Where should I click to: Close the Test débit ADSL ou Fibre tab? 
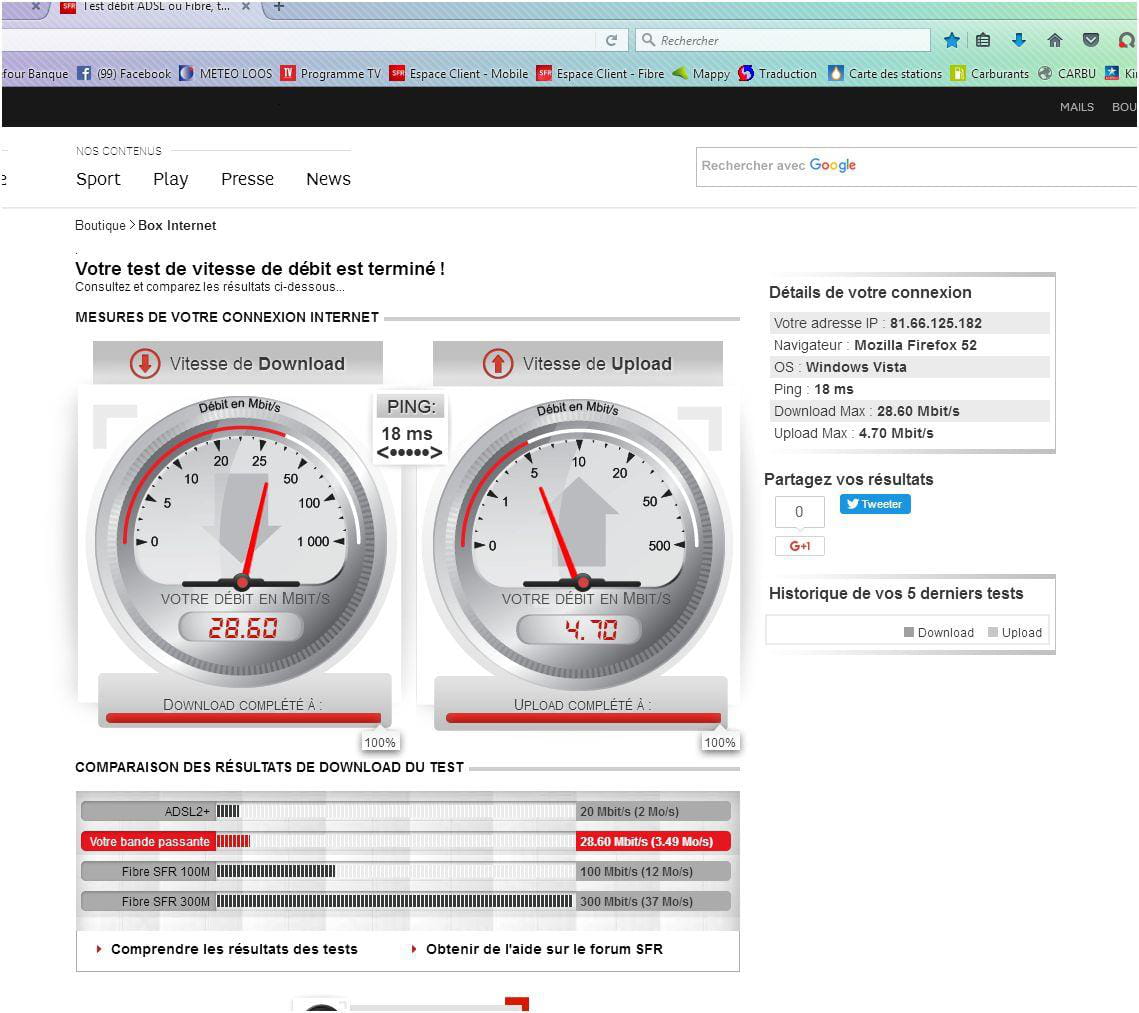pyautogui.click(x=246, y=6)
